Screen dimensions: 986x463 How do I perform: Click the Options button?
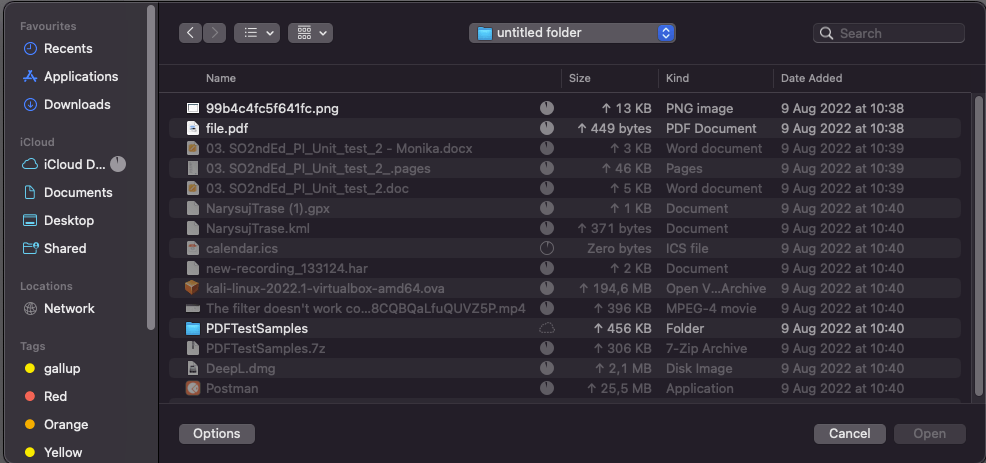tap(217, 433)
